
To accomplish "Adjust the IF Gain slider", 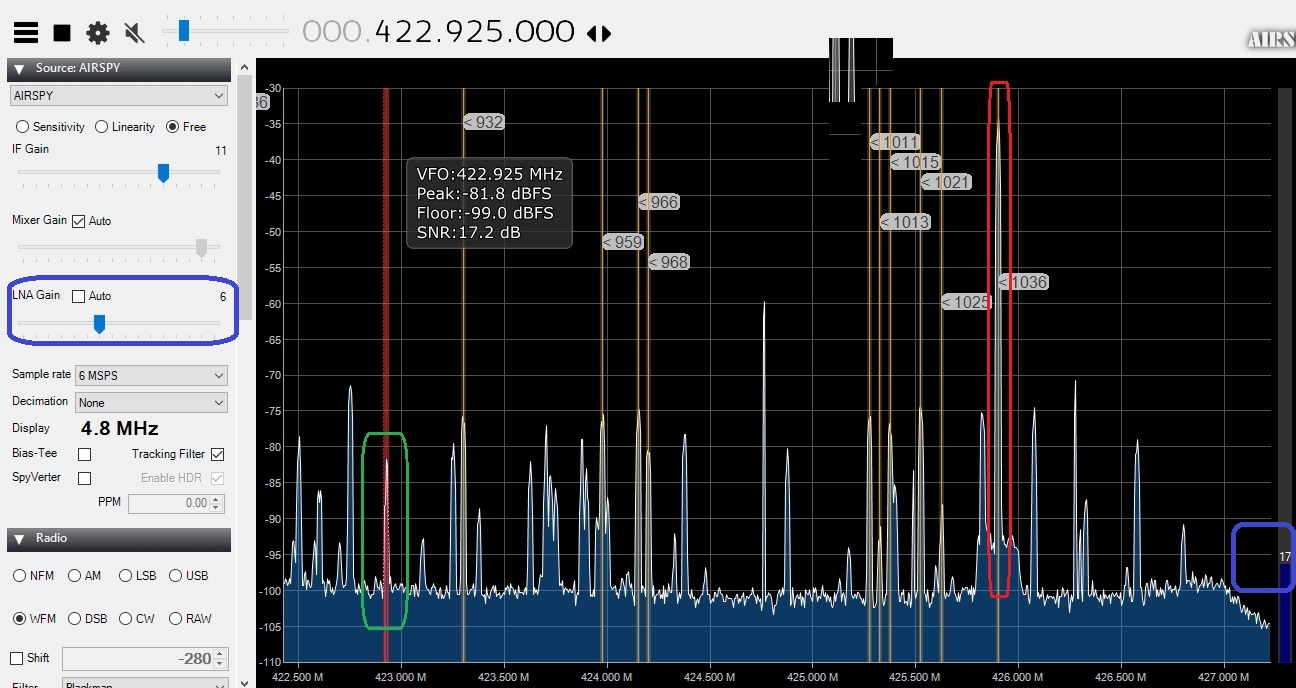I will click(119, 173).
